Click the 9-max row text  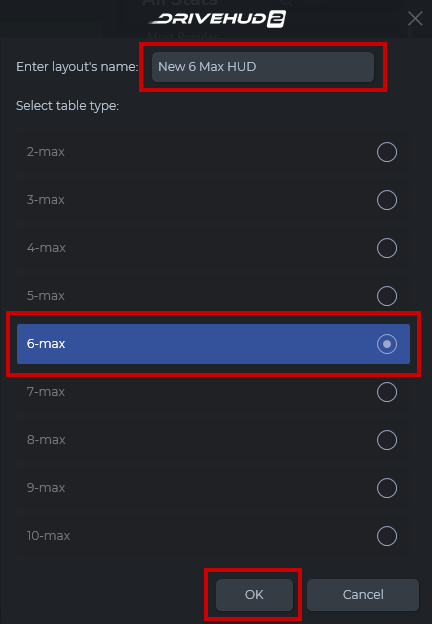pyautogui.click(x=46, y=488)
